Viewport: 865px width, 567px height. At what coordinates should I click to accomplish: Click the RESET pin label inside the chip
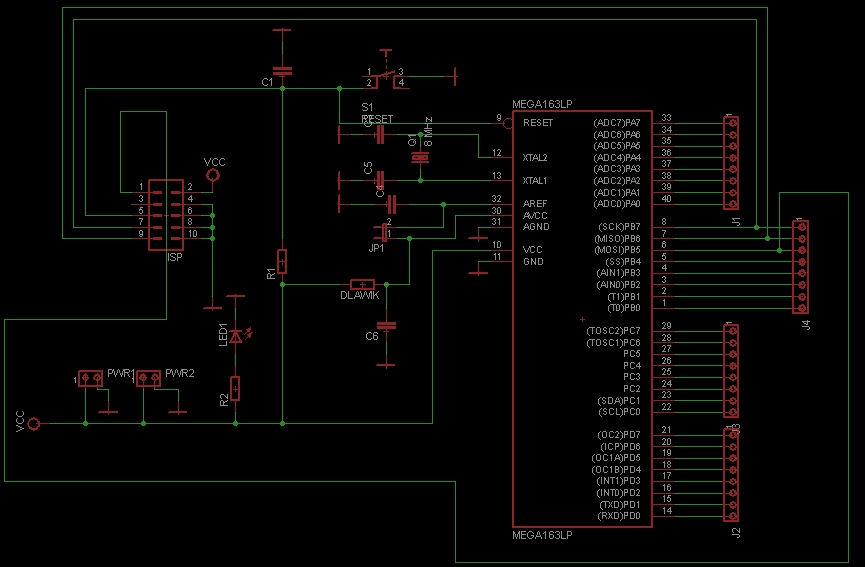pyautogui.click(x=538, y=122)
